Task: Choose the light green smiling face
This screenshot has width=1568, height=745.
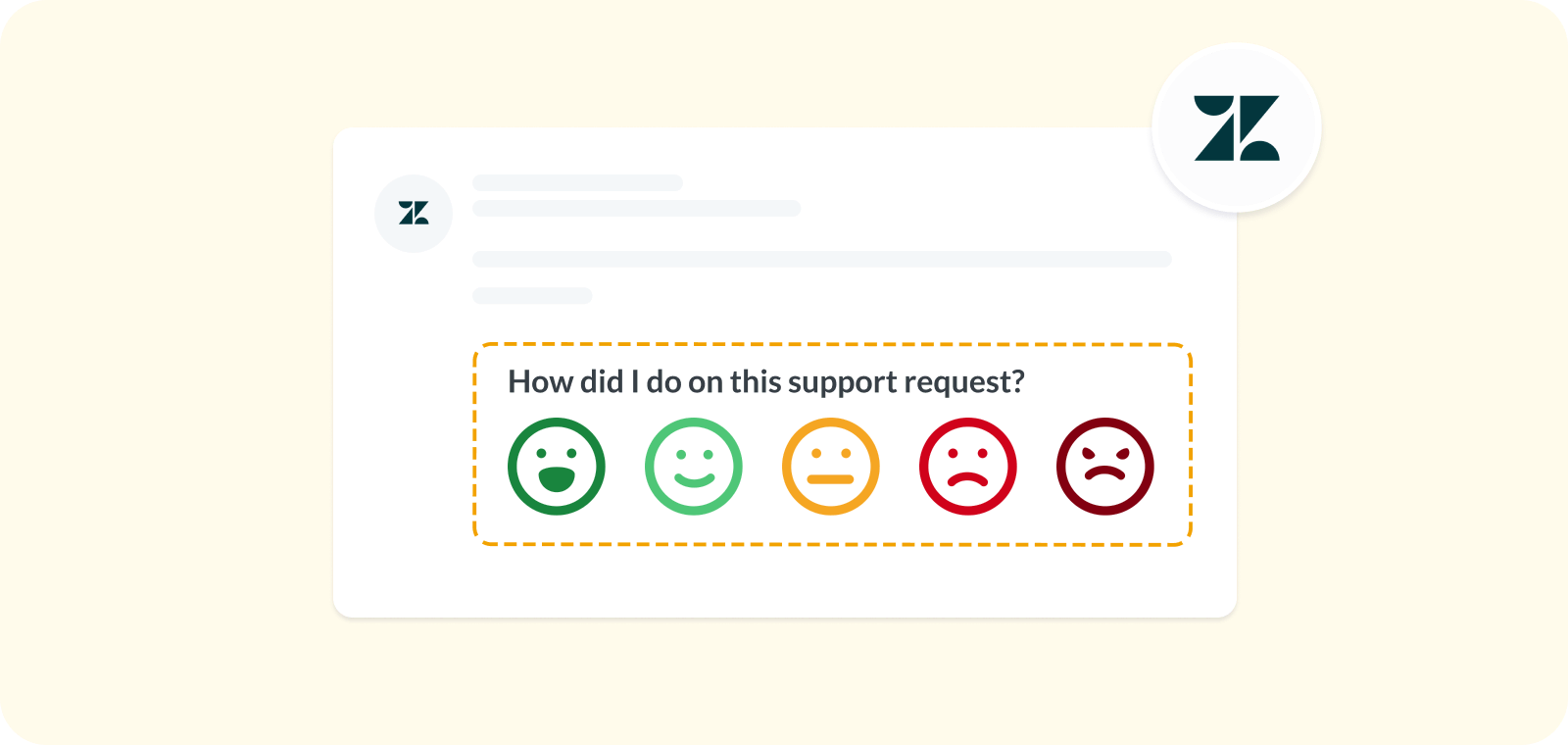Action: (694, 467)
